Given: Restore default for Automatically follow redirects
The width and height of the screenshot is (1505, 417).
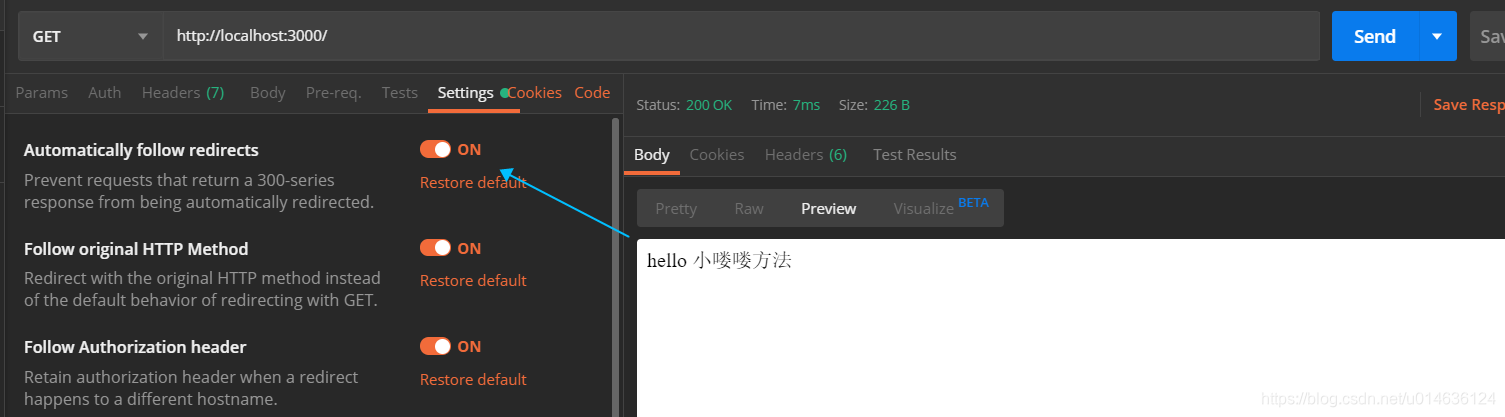Looking at the screenshot, I should click(473, 182).
